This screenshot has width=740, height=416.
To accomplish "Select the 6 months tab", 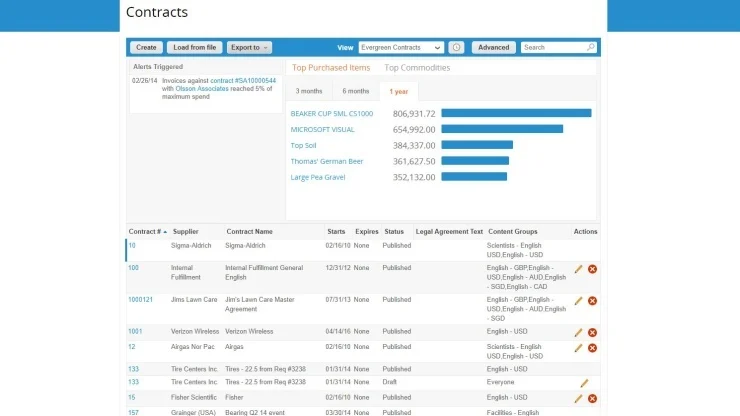I will pyautogui.click(x=355, y=91).
